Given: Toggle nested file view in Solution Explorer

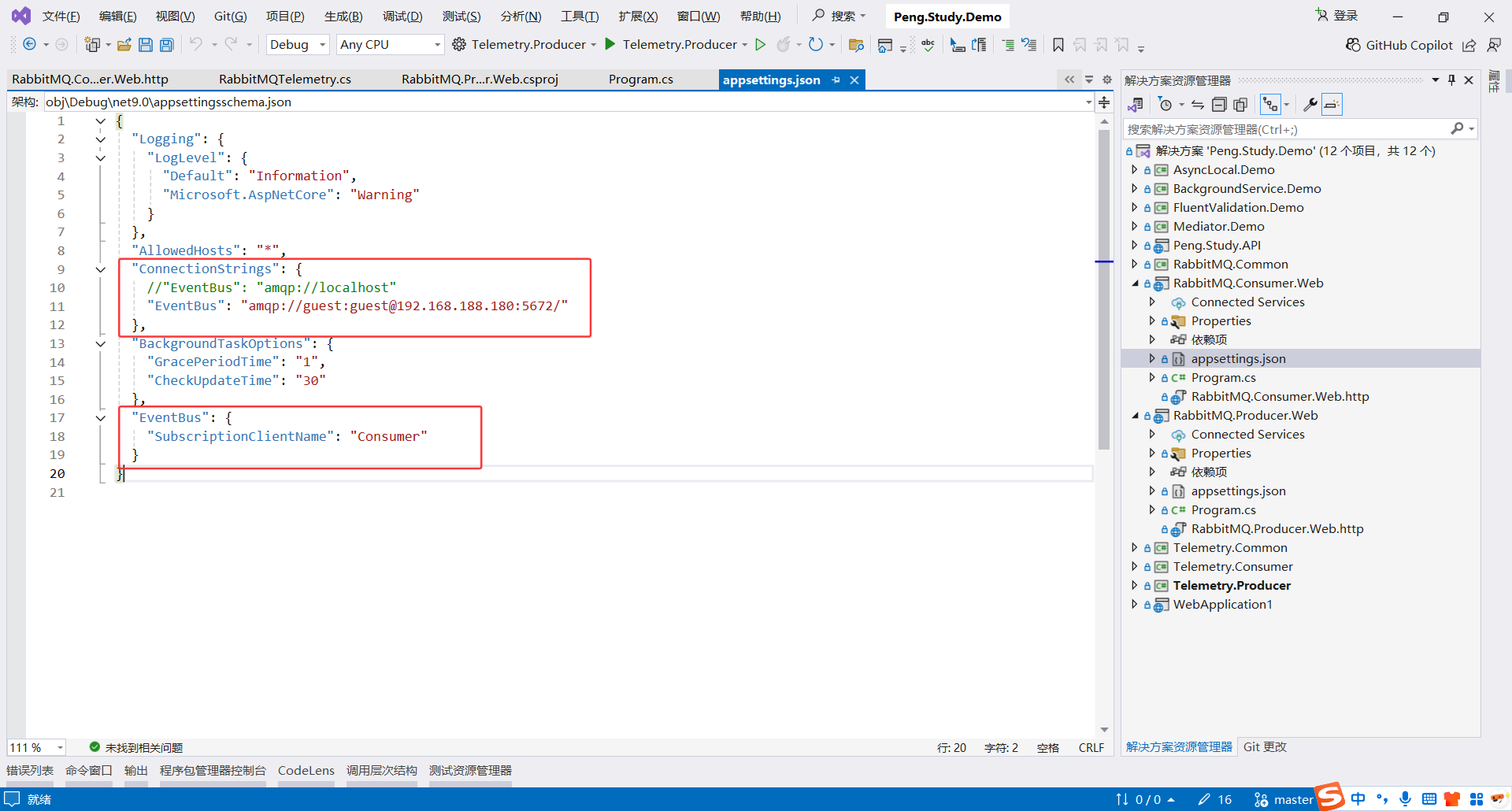Looking at the screenshot, I should point(1270,105).
